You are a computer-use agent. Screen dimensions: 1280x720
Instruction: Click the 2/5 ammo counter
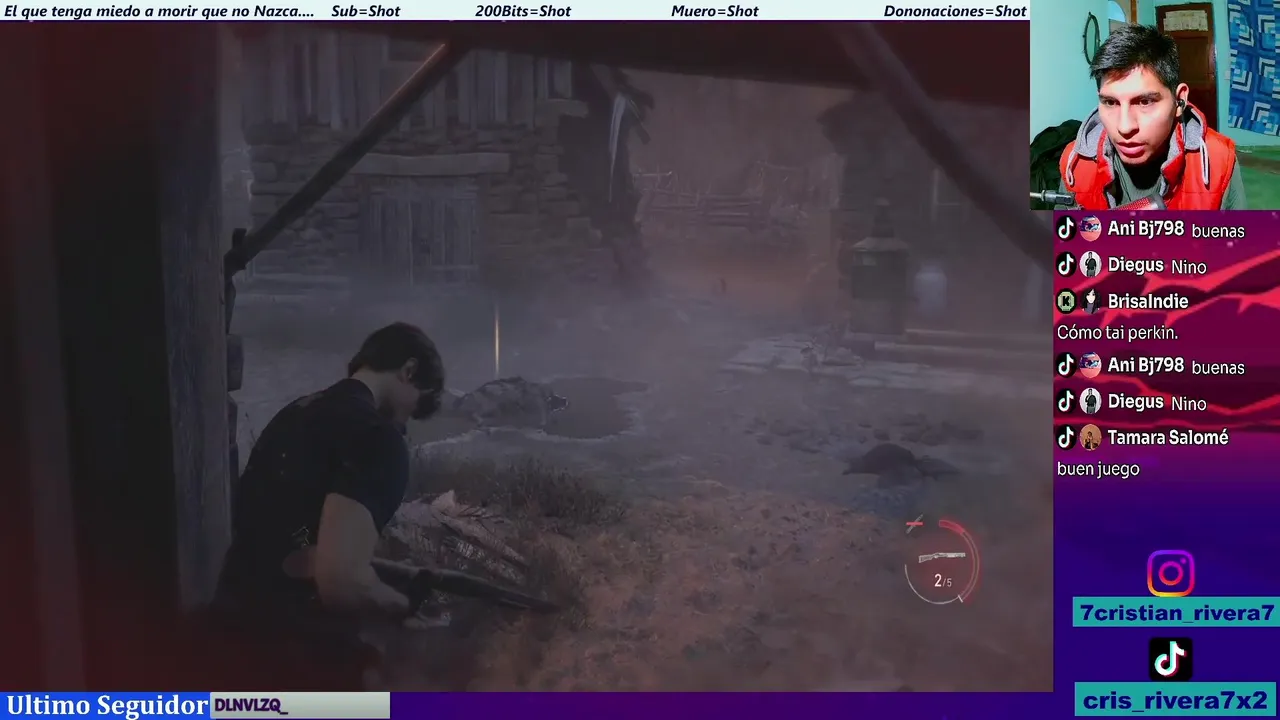[x=942, y=581]
